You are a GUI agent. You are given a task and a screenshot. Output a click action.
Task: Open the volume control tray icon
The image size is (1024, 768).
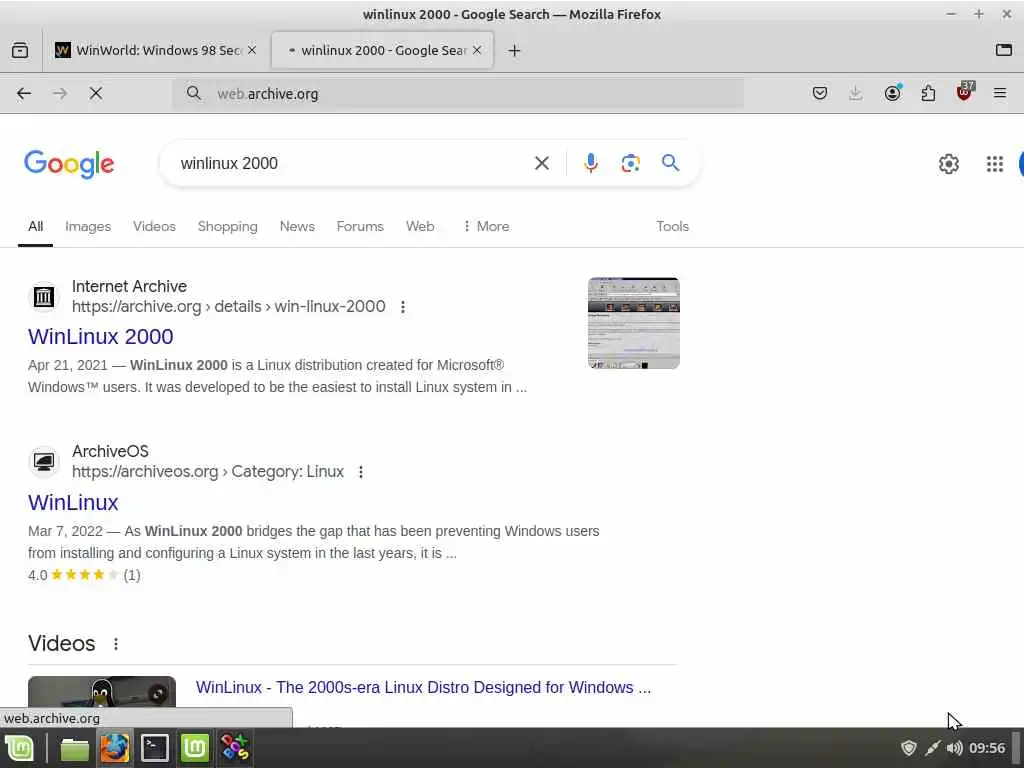click(x=954, y=748)
